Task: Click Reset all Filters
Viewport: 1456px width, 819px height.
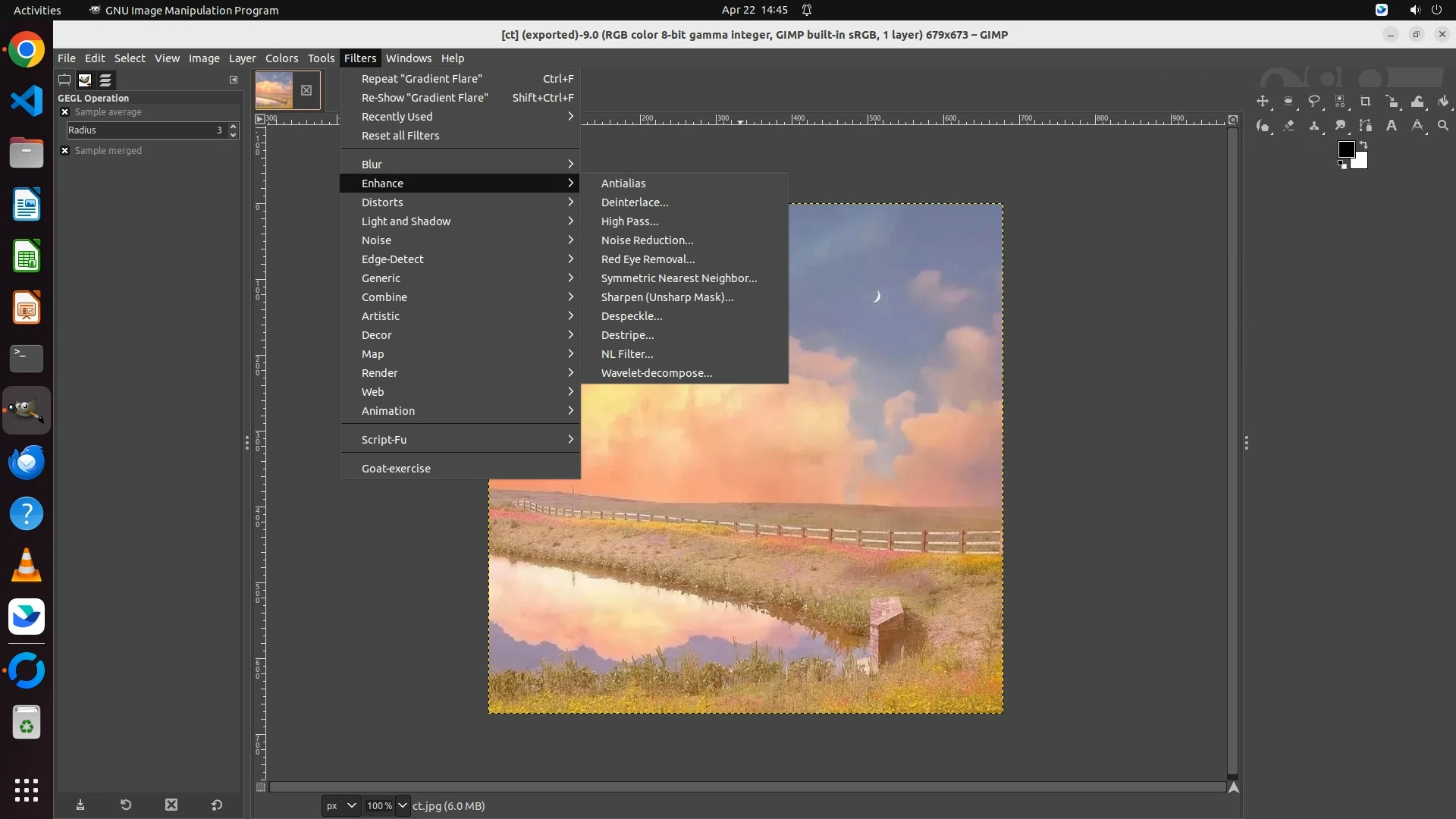Action: (x=400, y=136)
